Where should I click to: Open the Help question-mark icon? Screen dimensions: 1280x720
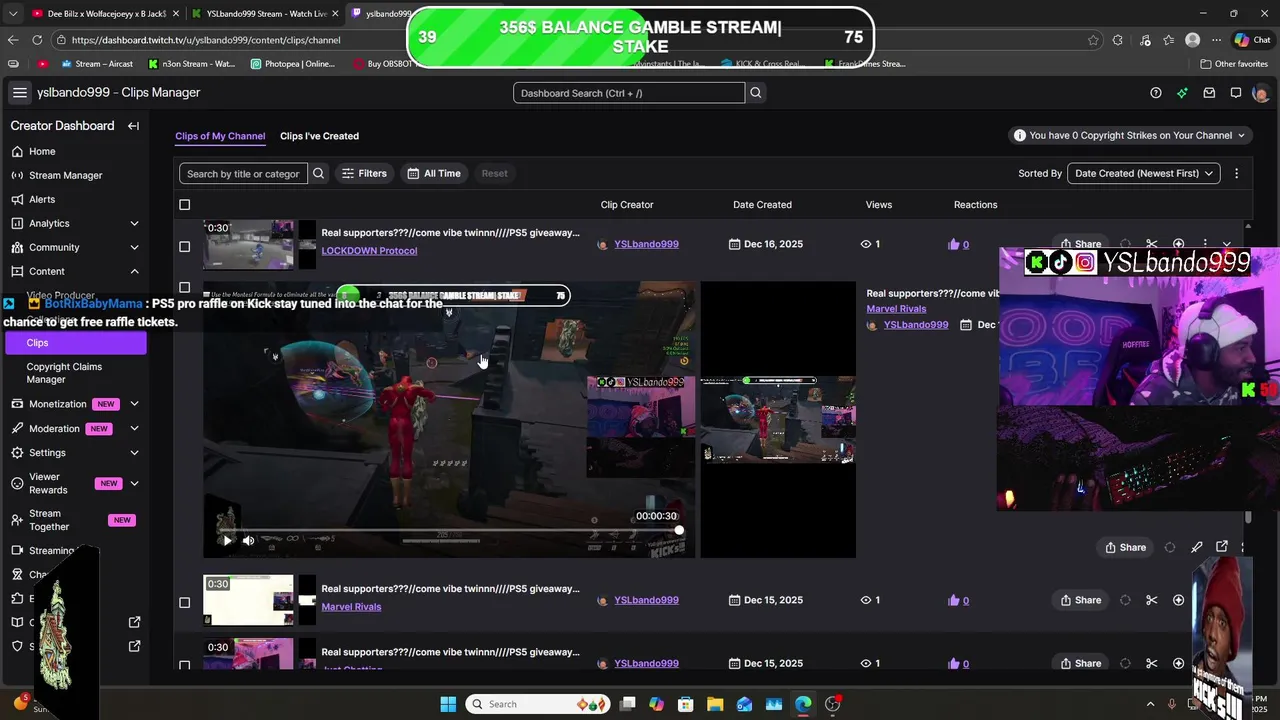click(1156, 93)
